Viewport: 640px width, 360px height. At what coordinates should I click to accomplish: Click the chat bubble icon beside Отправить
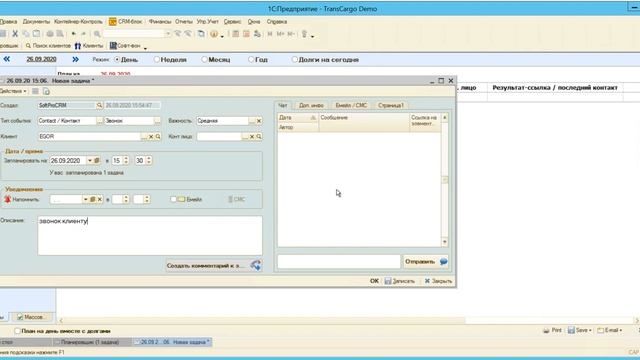coord(444,262)
